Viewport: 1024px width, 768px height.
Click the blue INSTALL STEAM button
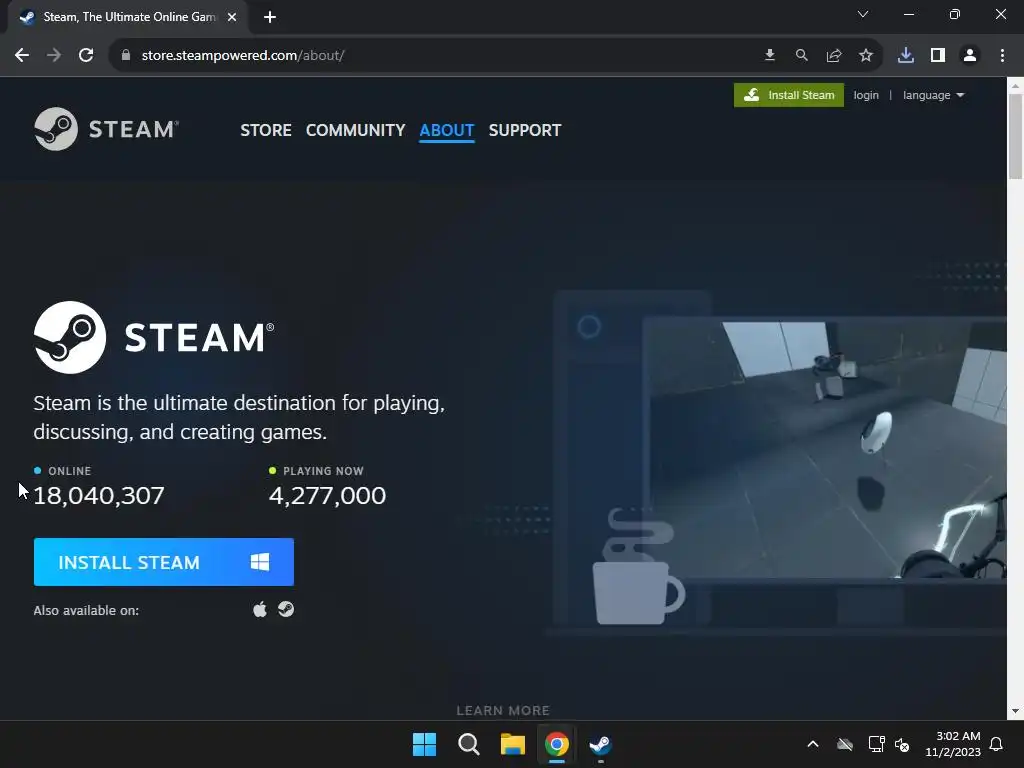pyautogui.click(x=164, y=562)
